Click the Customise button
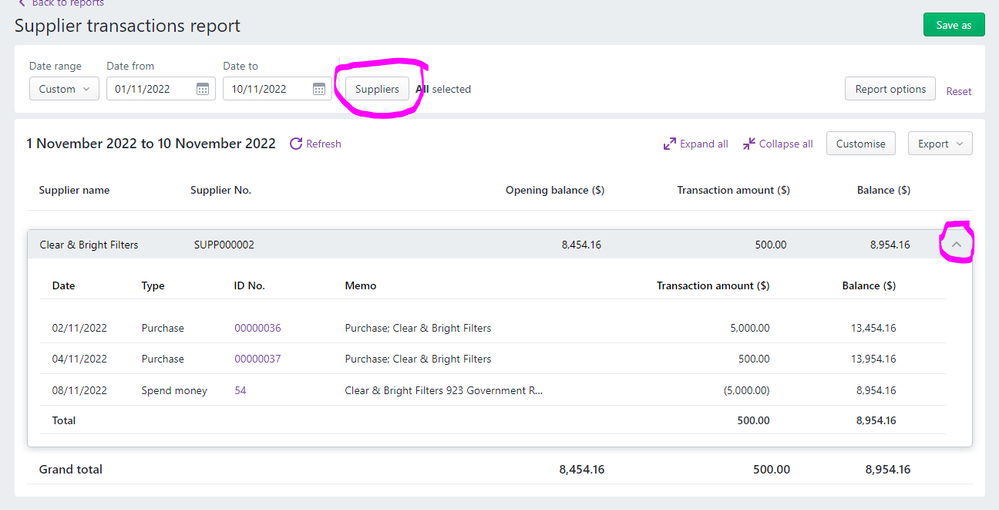Viewport: 999px width, 510px height. (x=860, y=144)
